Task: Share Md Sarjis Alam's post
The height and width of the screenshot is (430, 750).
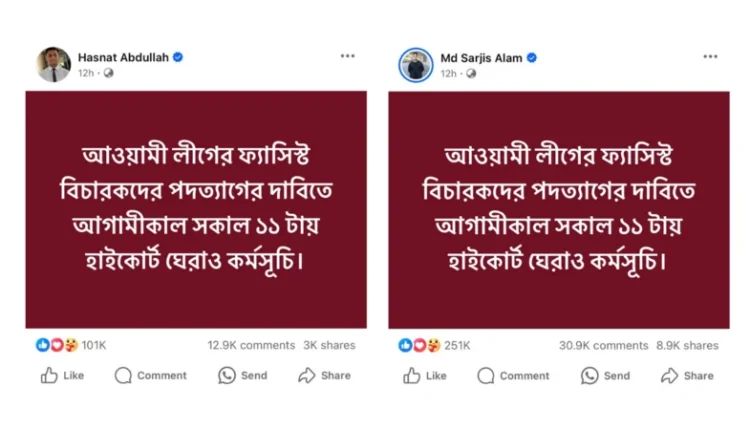Action: [x=688, y=376]
